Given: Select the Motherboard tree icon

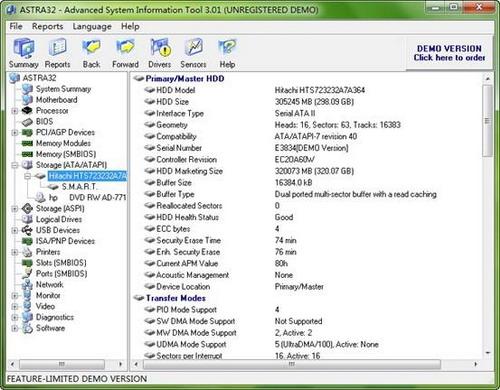Looking at the screenshot, I should click(x=27, y=100).
